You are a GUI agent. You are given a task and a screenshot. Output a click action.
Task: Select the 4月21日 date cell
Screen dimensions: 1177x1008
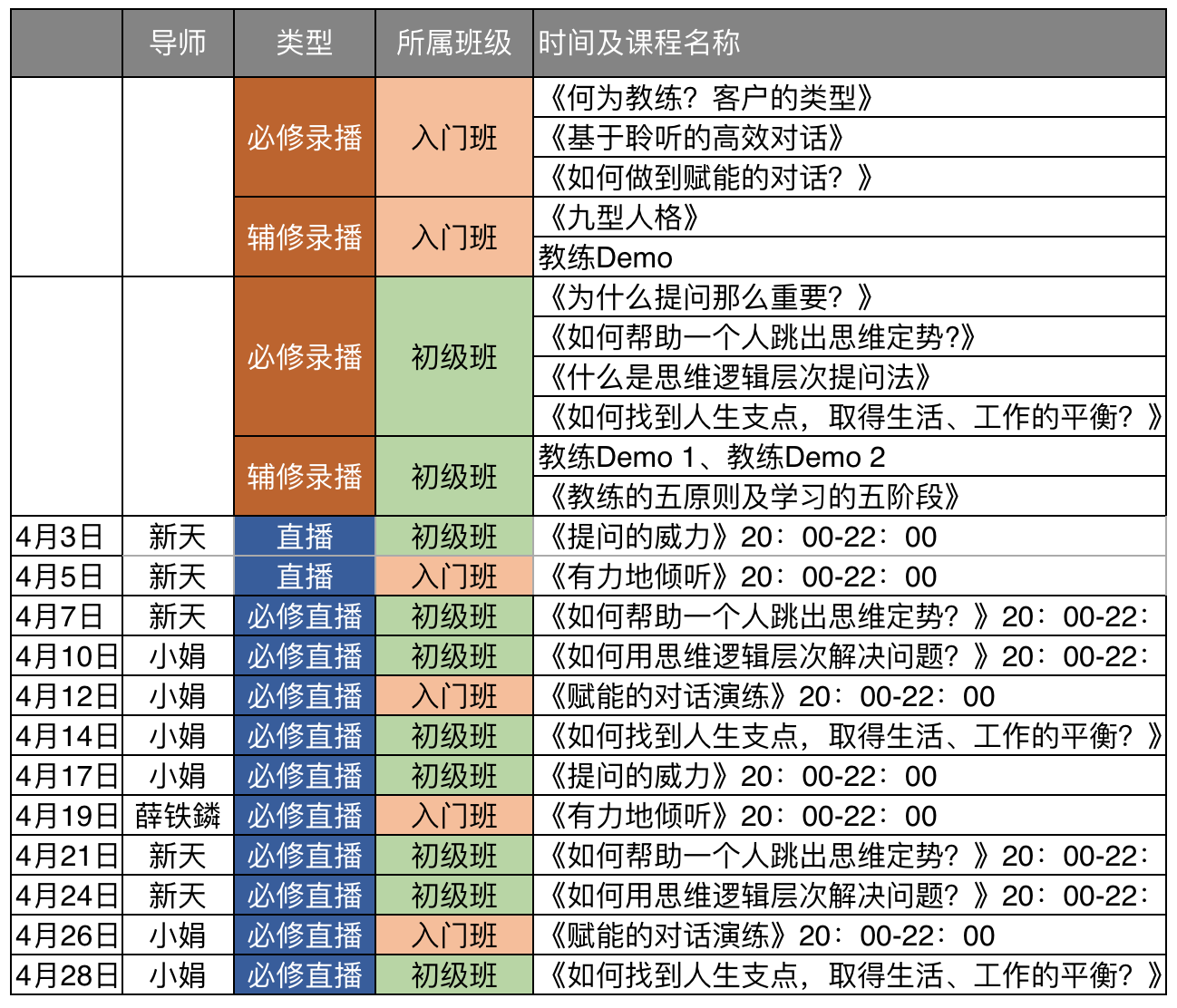(66, 856)
